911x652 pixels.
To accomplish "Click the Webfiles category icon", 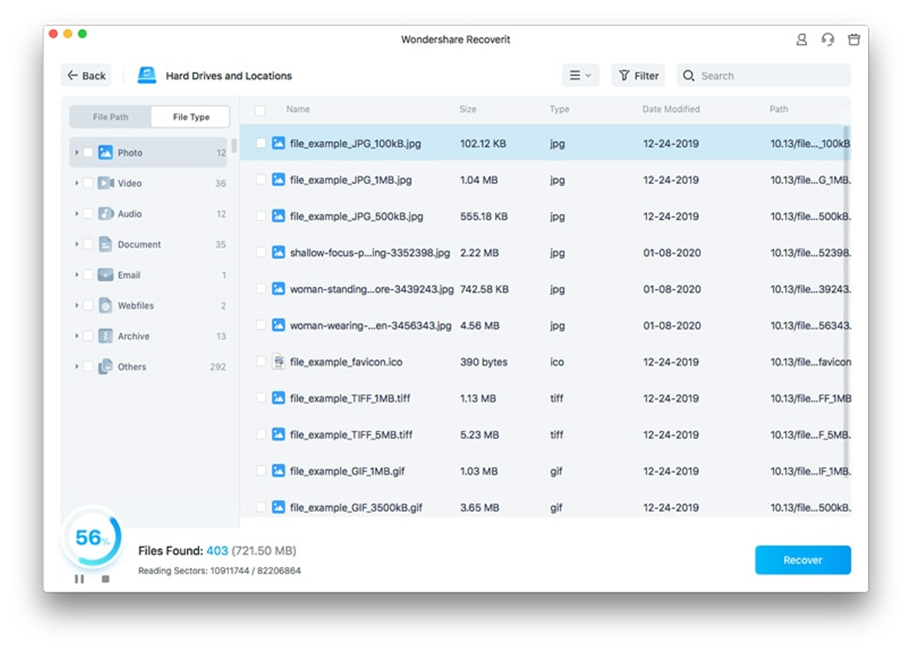I will (105, 305).
